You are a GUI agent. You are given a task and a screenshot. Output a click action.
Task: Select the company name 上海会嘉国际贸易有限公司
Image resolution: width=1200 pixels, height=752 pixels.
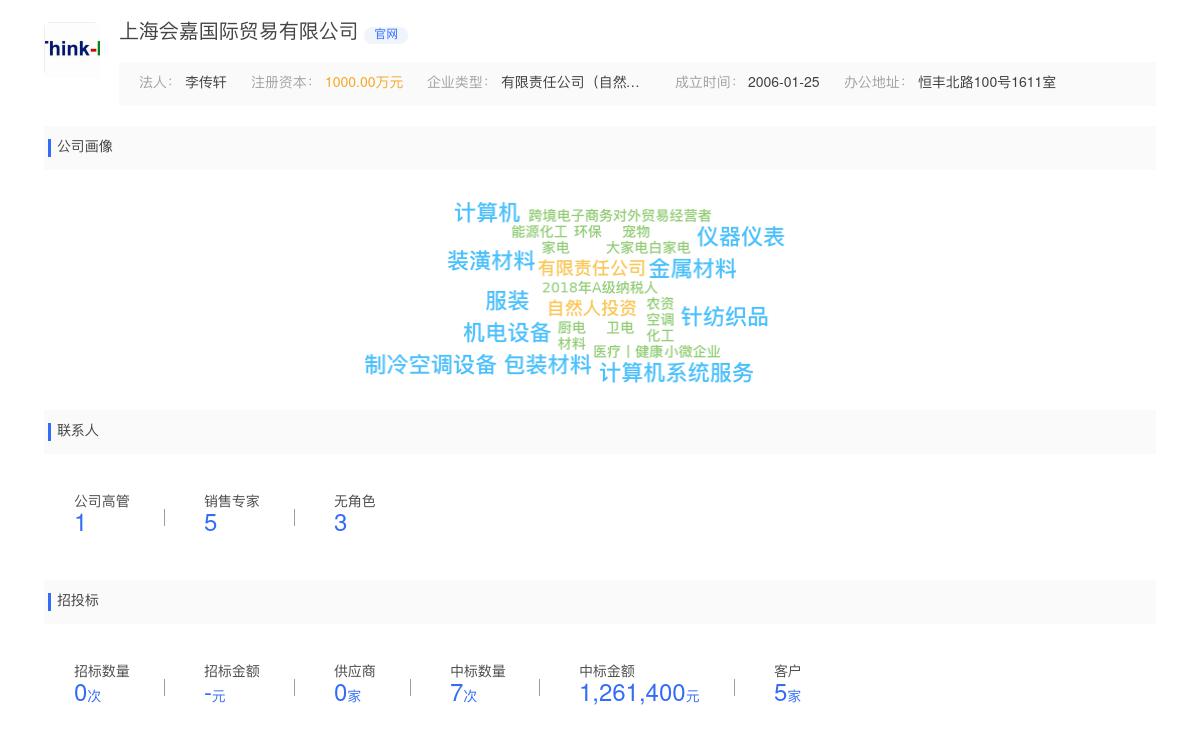(239, 32)
